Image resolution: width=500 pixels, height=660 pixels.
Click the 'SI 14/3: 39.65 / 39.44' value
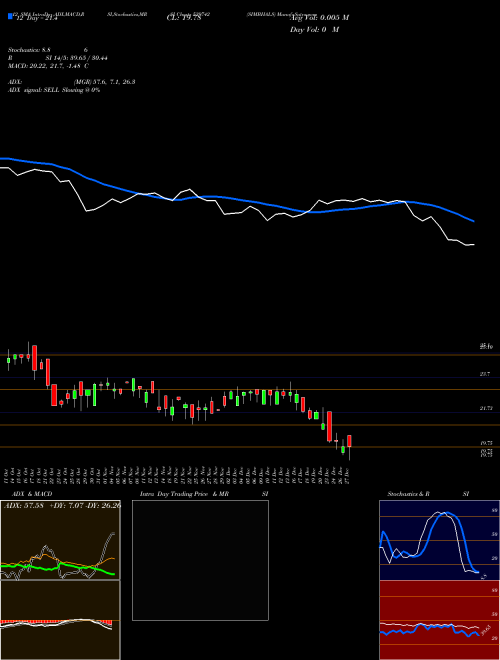click(77, 58)
